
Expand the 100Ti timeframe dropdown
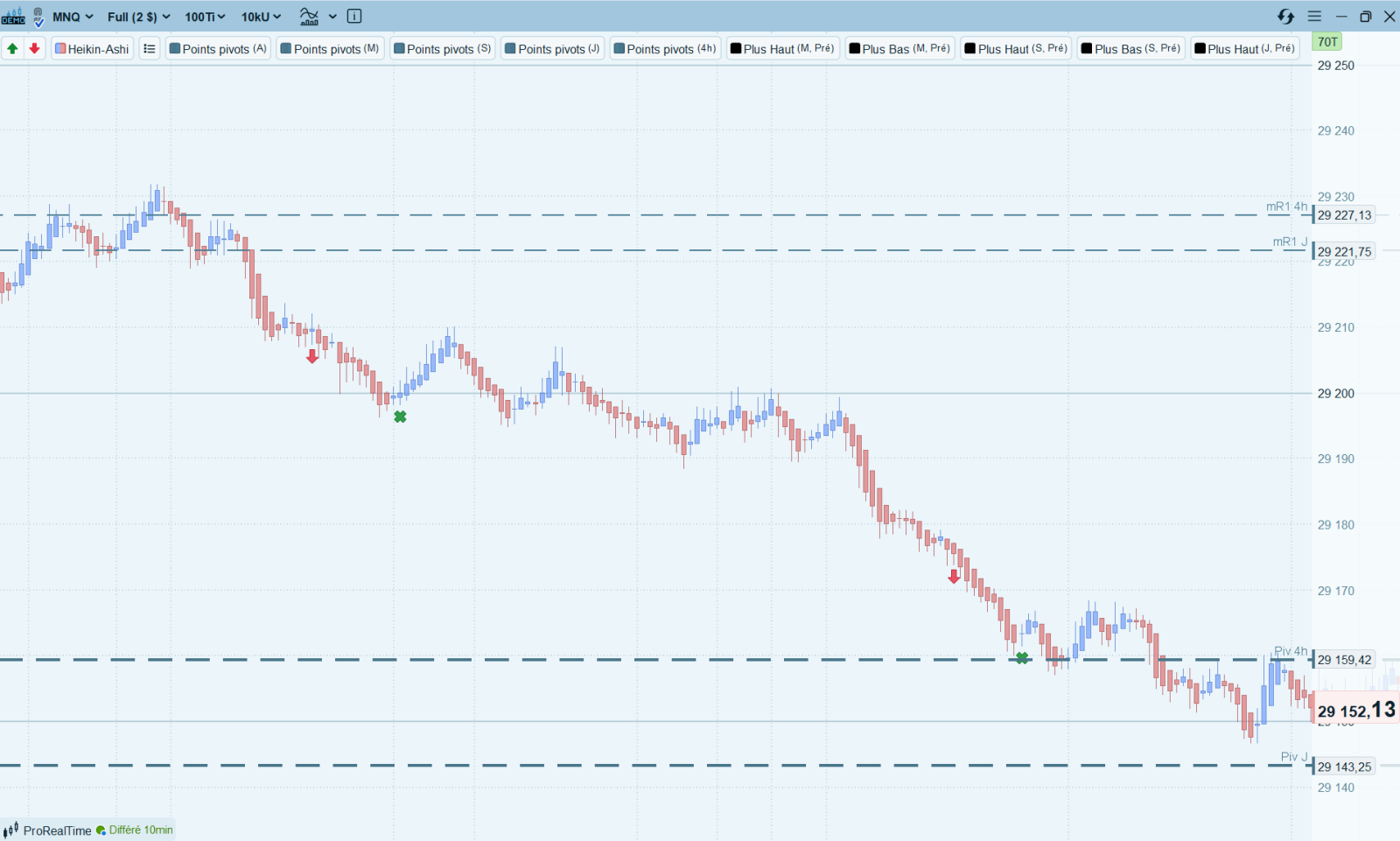[205, 17]
